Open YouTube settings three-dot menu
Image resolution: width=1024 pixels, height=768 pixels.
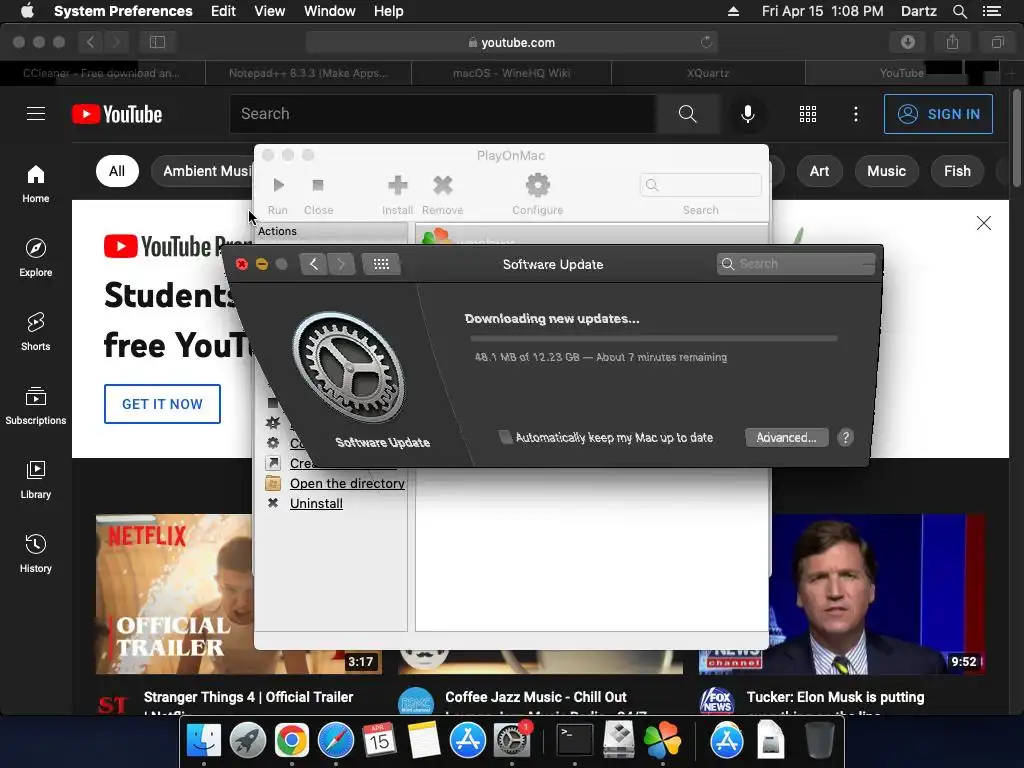pyautogui.click(x=856, y=114)
